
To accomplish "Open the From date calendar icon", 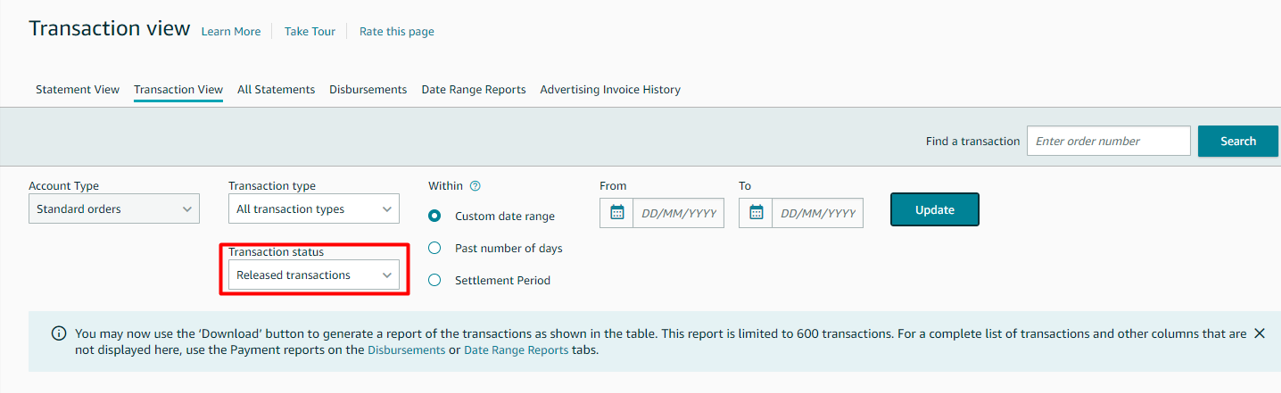I will pos(617,212).
